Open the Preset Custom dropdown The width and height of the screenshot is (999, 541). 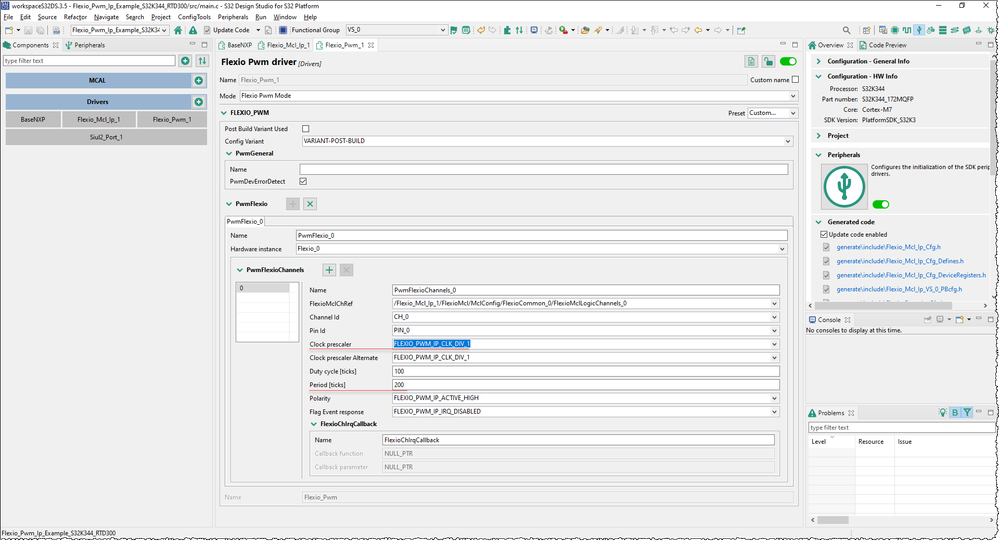[x=772, y=113]
